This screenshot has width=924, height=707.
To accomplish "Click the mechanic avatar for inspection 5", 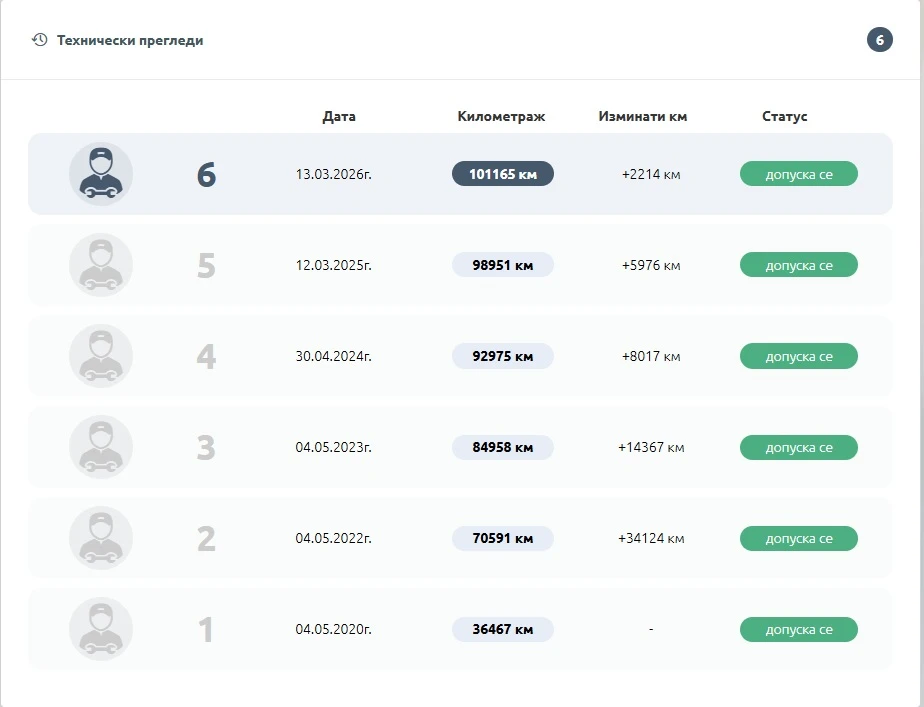I will pyautogui.click(x=100, y=265).
